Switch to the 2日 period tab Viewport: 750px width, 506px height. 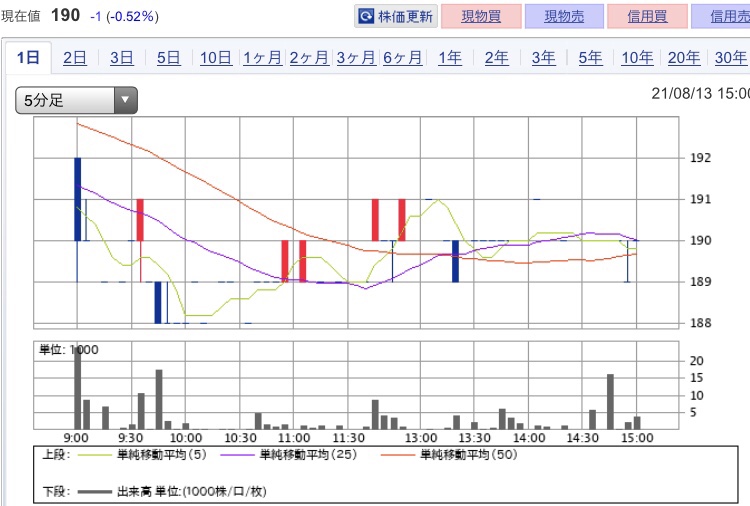[75, 58]
